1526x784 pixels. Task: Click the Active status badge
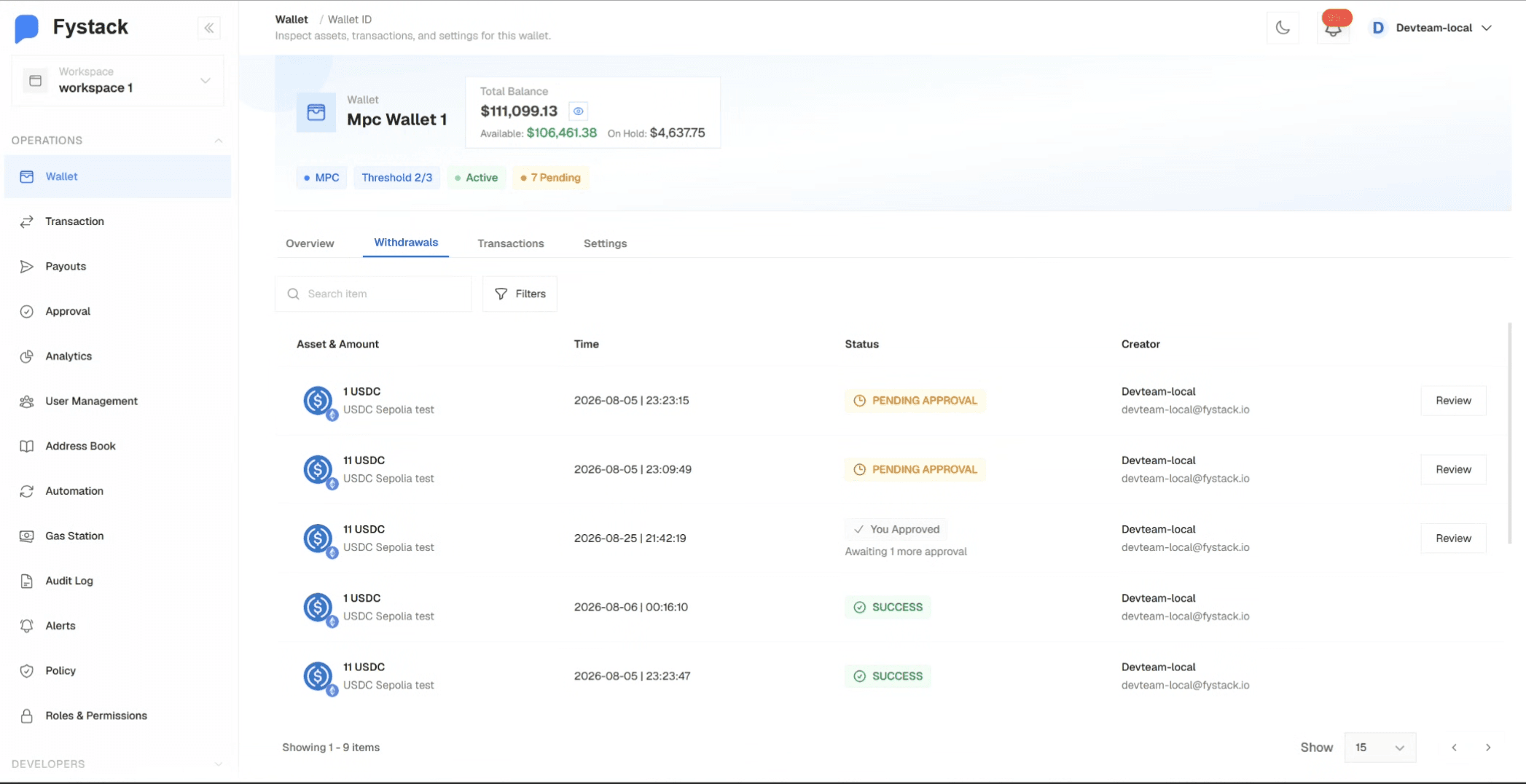pyautogui.click(x=477, y=178)
